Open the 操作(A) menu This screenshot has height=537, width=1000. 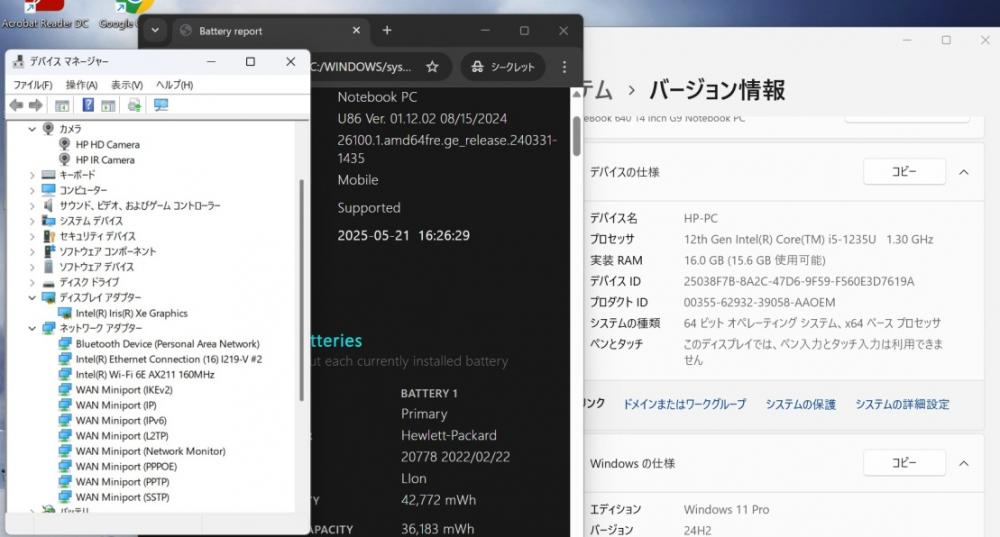[82, 85]
